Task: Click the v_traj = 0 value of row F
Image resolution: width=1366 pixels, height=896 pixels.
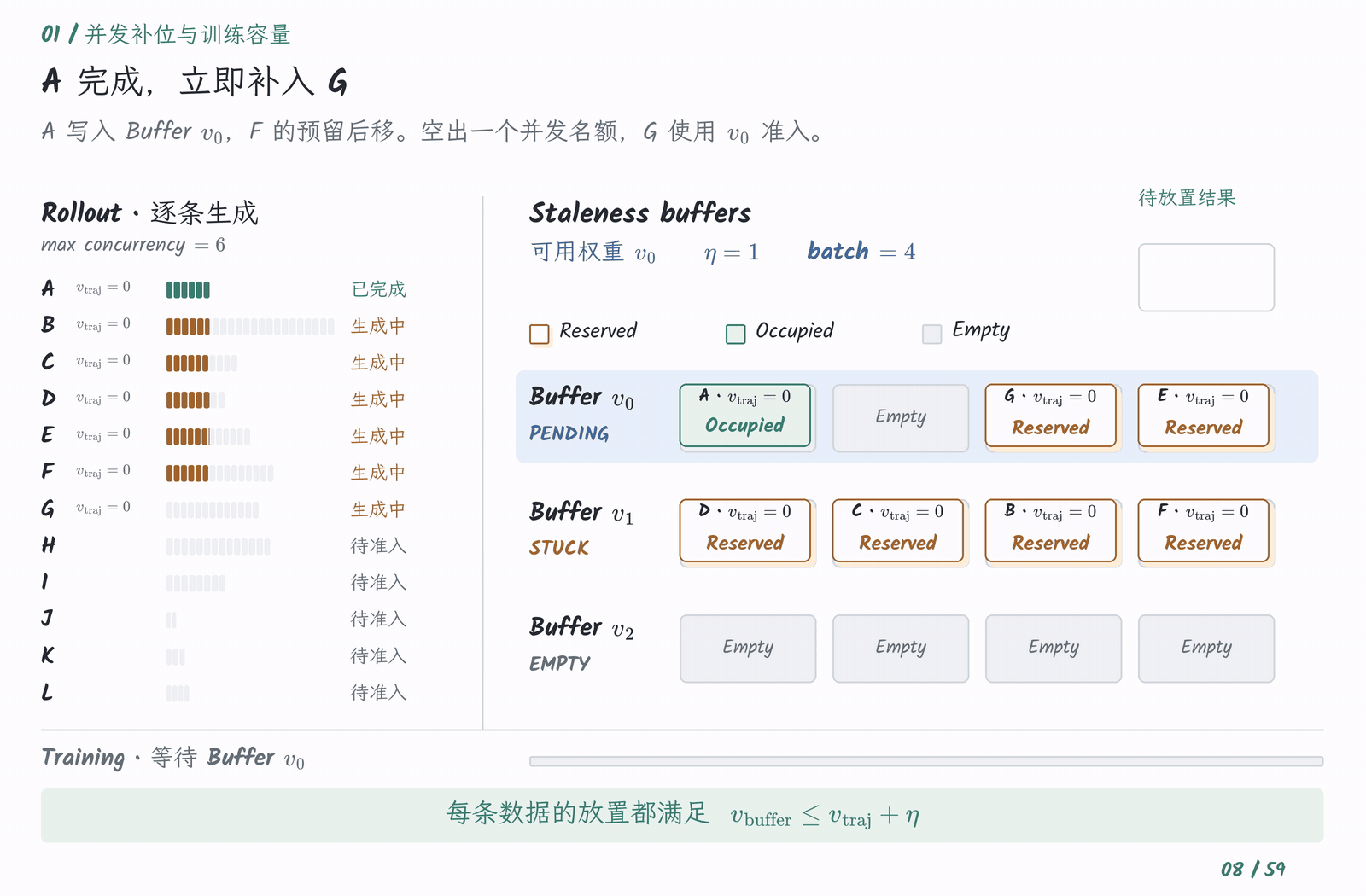Action: point(103,471)
